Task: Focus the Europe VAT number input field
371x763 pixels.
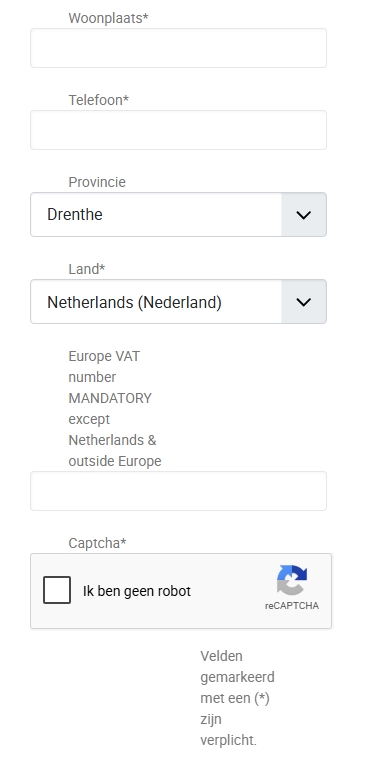Action: point(178,491)
